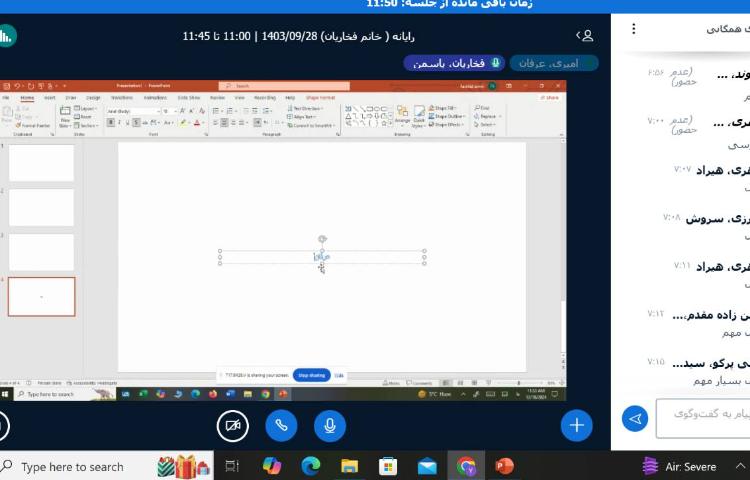Click Chrome icon in the shared-screen taskbar

point(265,394)
